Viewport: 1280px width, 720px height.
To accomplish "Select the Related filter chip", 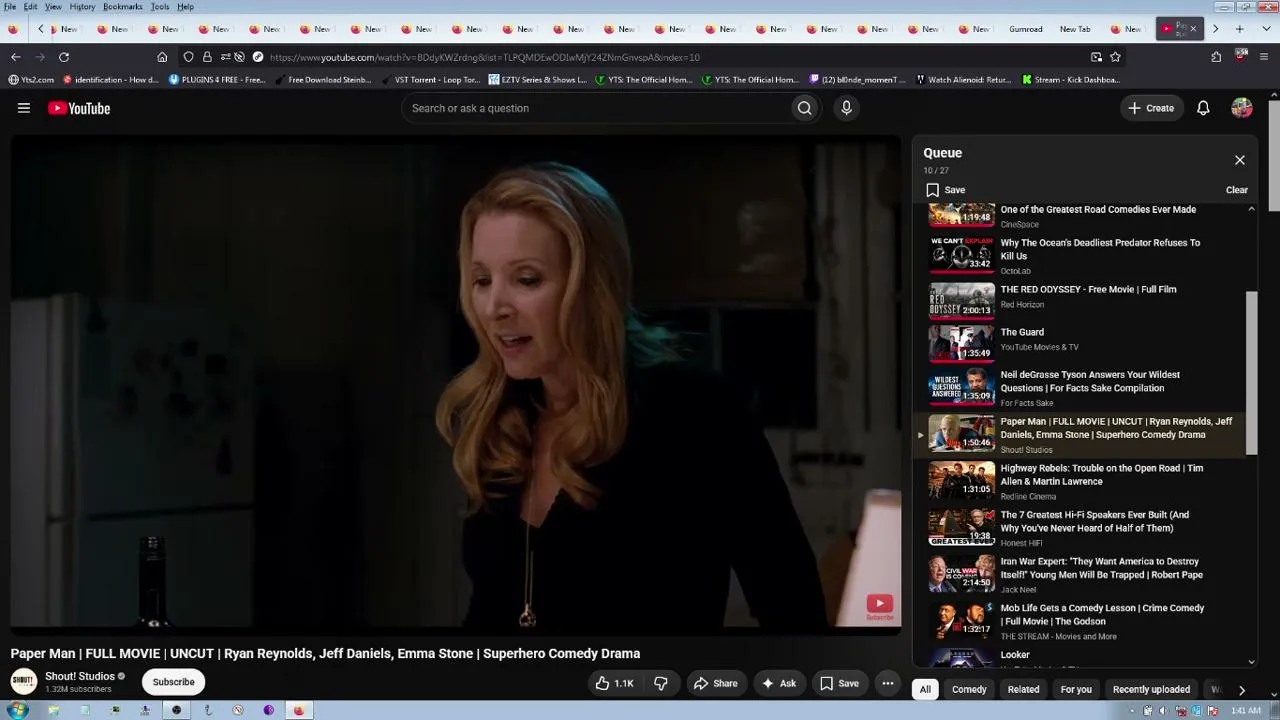I will point(1023,689).
